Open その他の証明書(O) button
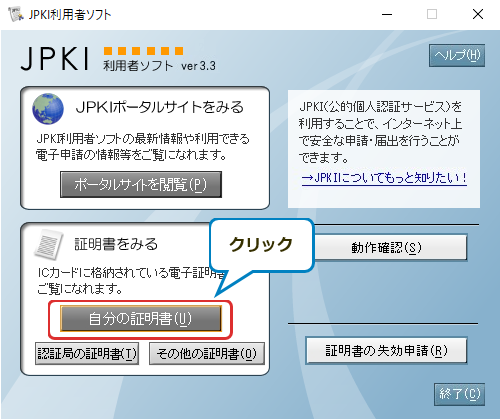The height and width of the screenshot is (420, 500). coord(207,354)
